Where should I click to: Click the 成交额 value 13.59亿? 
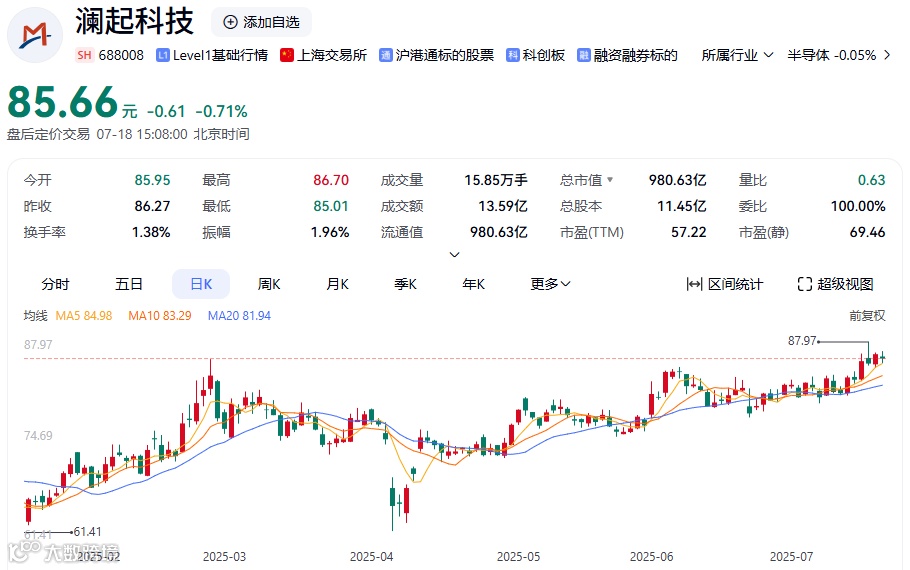pyautogui.click(x=503, y=206)
